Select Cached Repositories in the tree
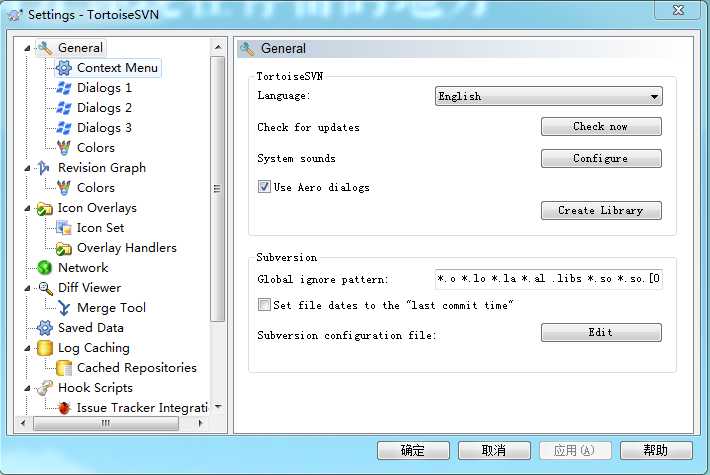 pos(137,368)
